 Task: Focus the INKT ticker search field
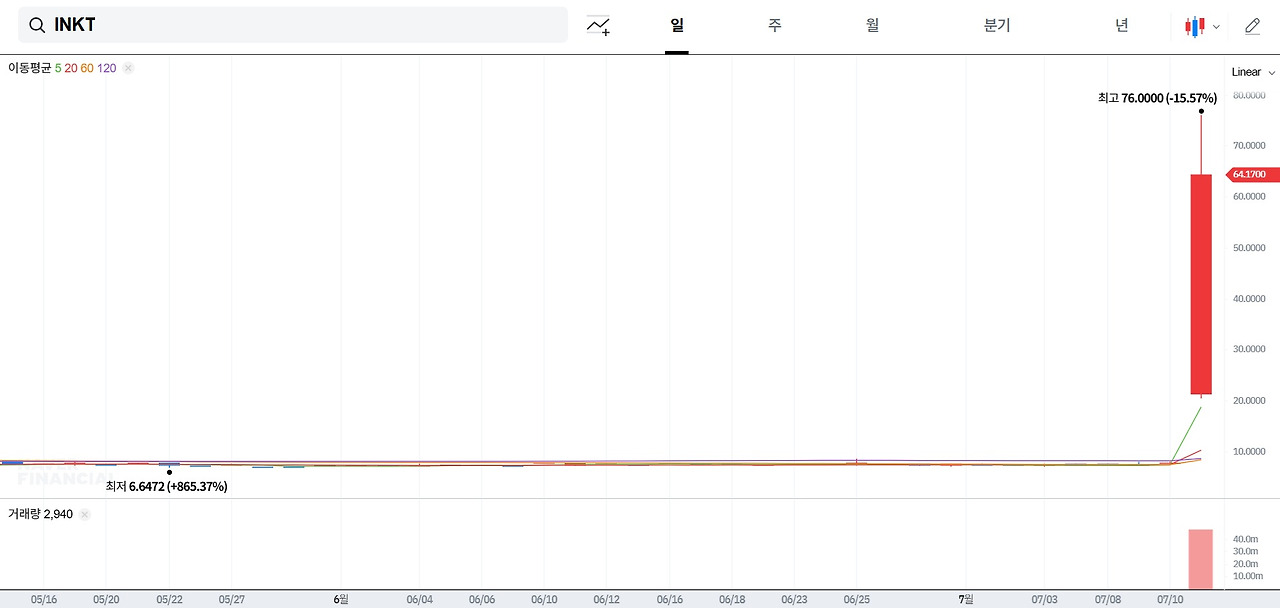pos(293,25)
